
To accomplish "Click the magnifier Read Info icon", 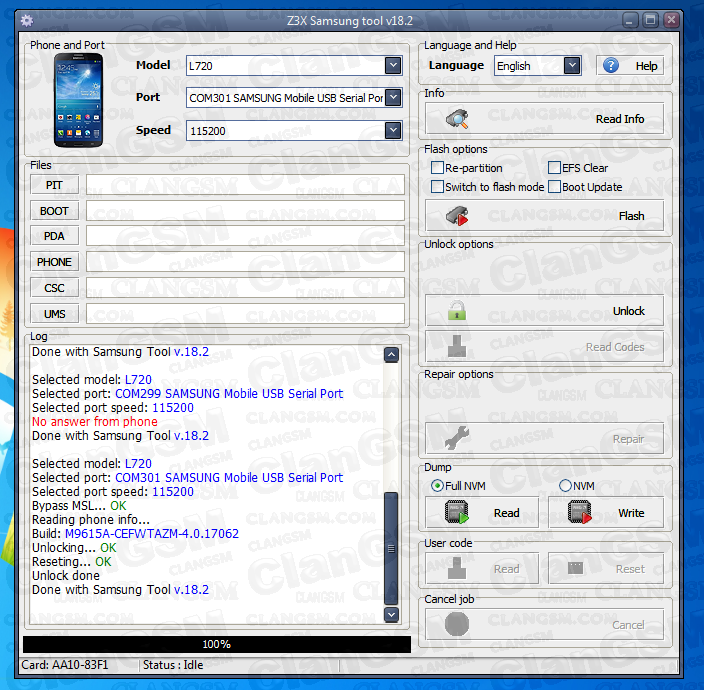I will pyautogui.click(x=457, y=119).
